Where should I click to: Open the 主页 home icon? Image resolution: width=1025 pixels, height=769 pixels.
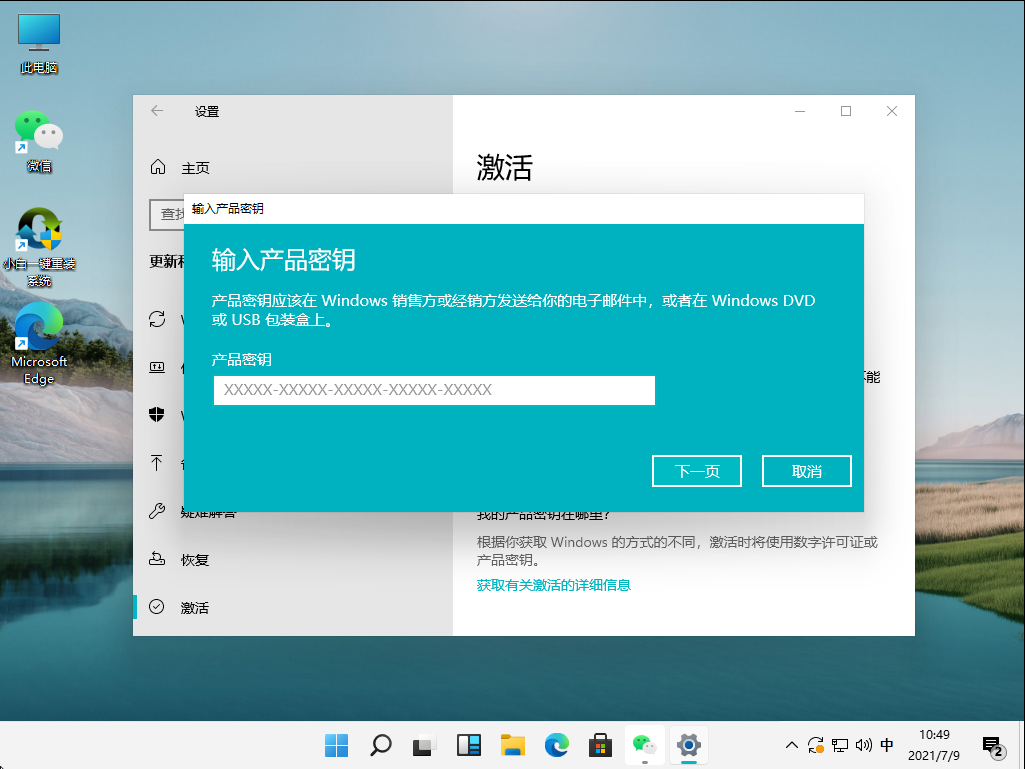click(157, 167)
